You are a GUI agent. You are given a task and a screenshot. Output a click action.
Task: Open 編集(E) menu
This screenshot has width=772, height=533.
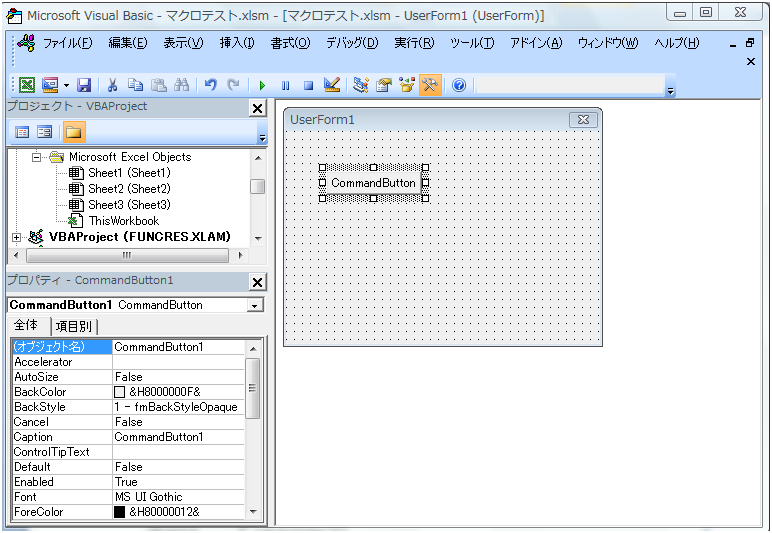[x=128, y=43]
